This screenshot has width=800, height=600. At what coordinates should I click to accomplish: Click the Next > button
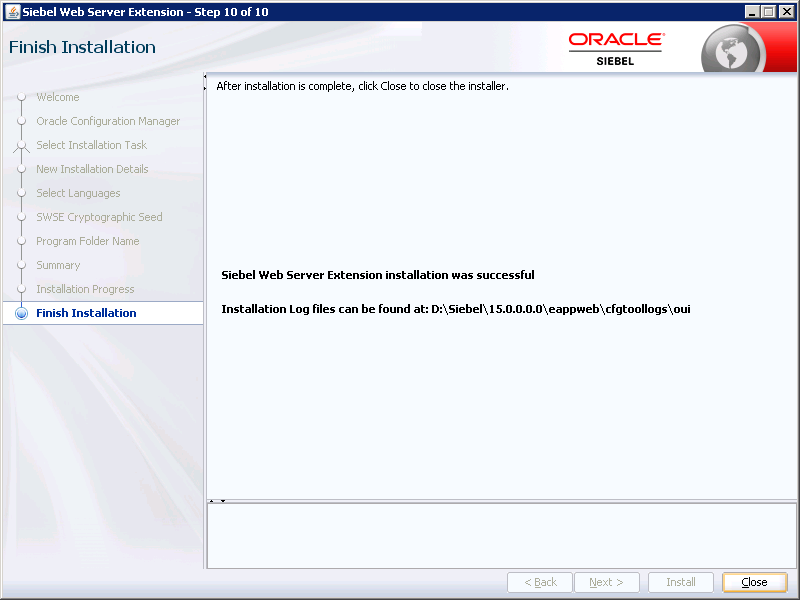(607, 582)
